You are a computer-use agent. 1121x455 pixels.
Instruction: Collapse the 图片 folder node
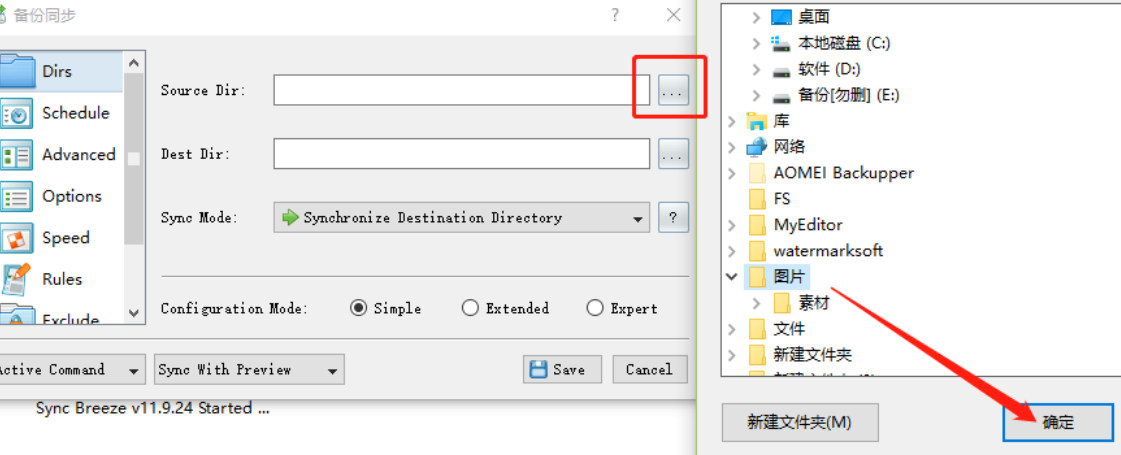coord(731,276)
